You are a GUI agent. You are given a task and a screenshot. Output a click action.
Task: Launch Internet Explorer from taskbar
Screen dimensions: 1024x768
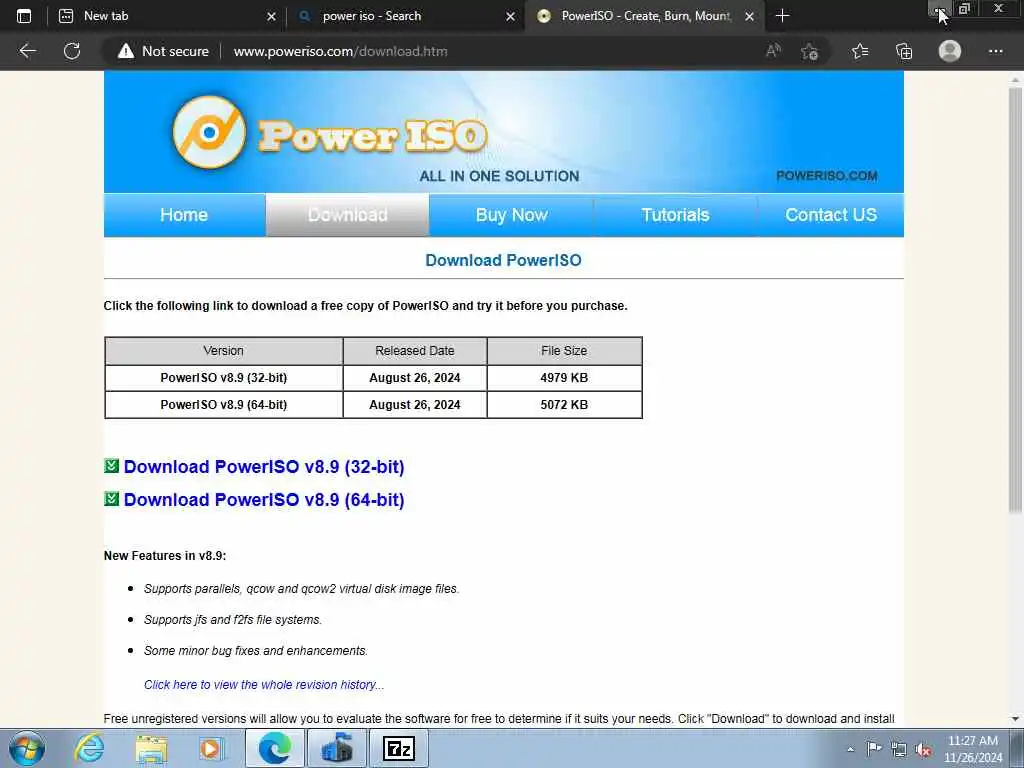coord(89,748)
